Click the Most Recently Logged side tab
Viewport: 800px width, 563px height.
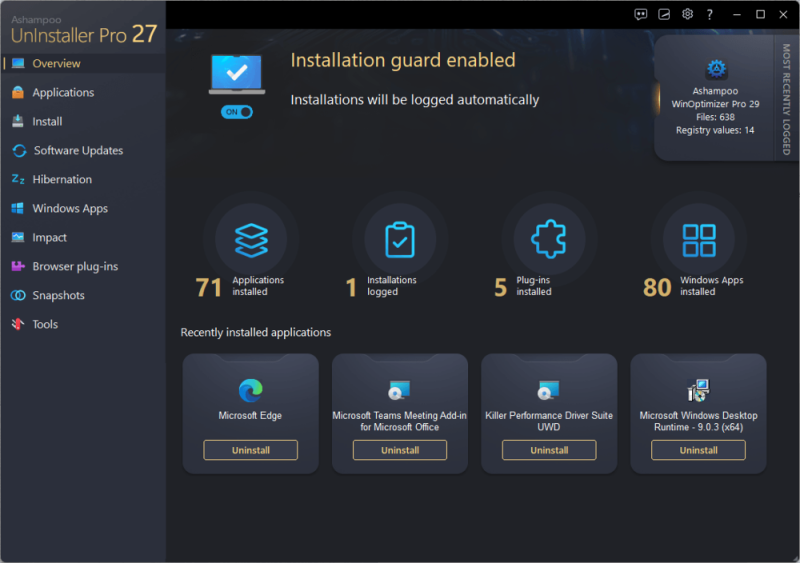coord(786,99)
